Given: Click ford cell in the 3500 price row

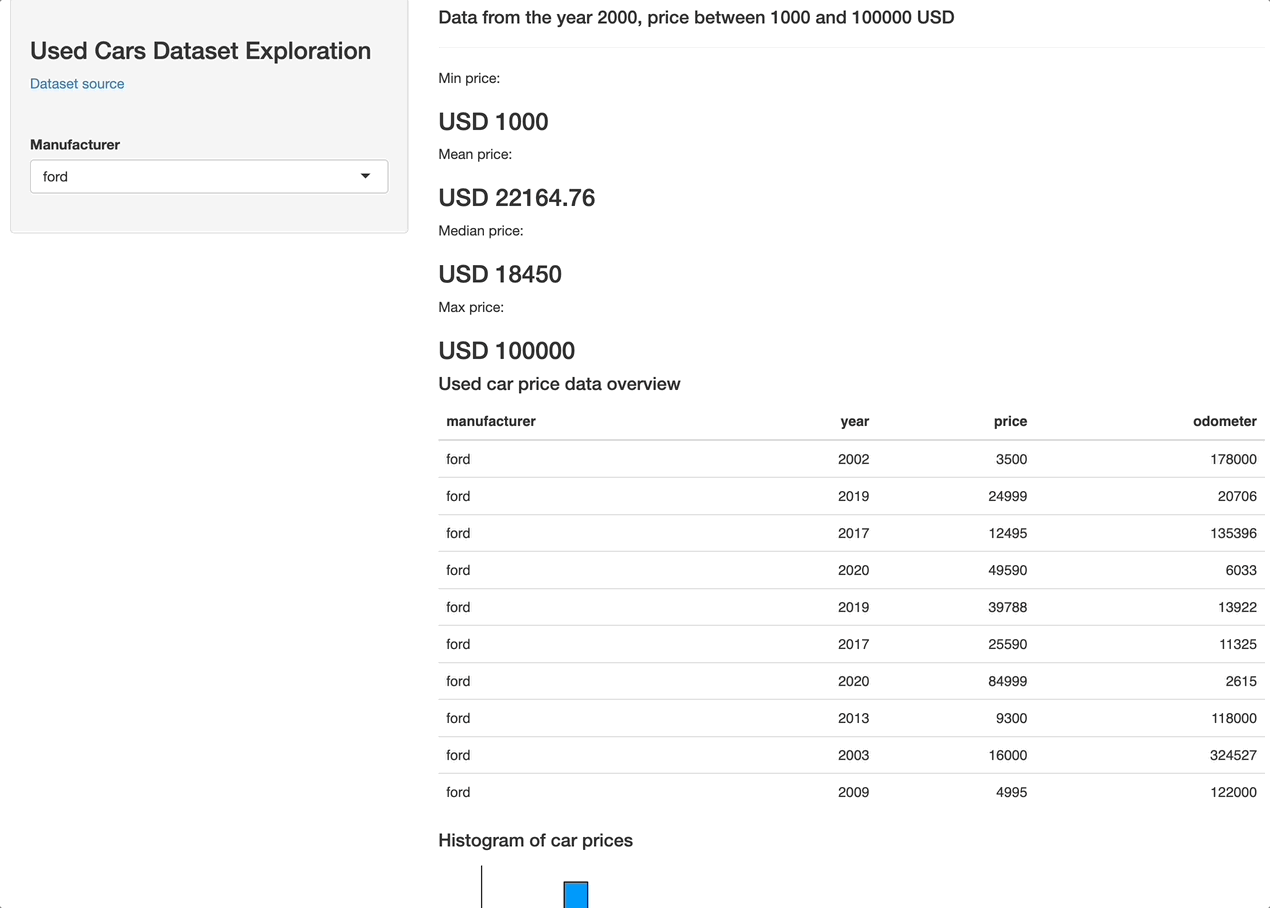Looking at the screenshot, I should [x=458, y=459].
